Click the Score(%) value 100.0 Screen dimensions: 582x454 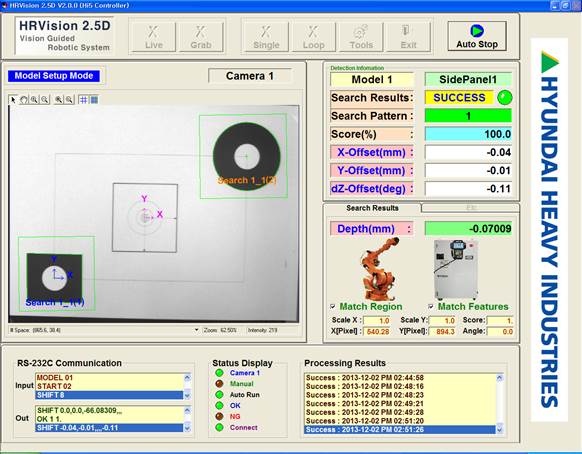(x=468, y=134)
